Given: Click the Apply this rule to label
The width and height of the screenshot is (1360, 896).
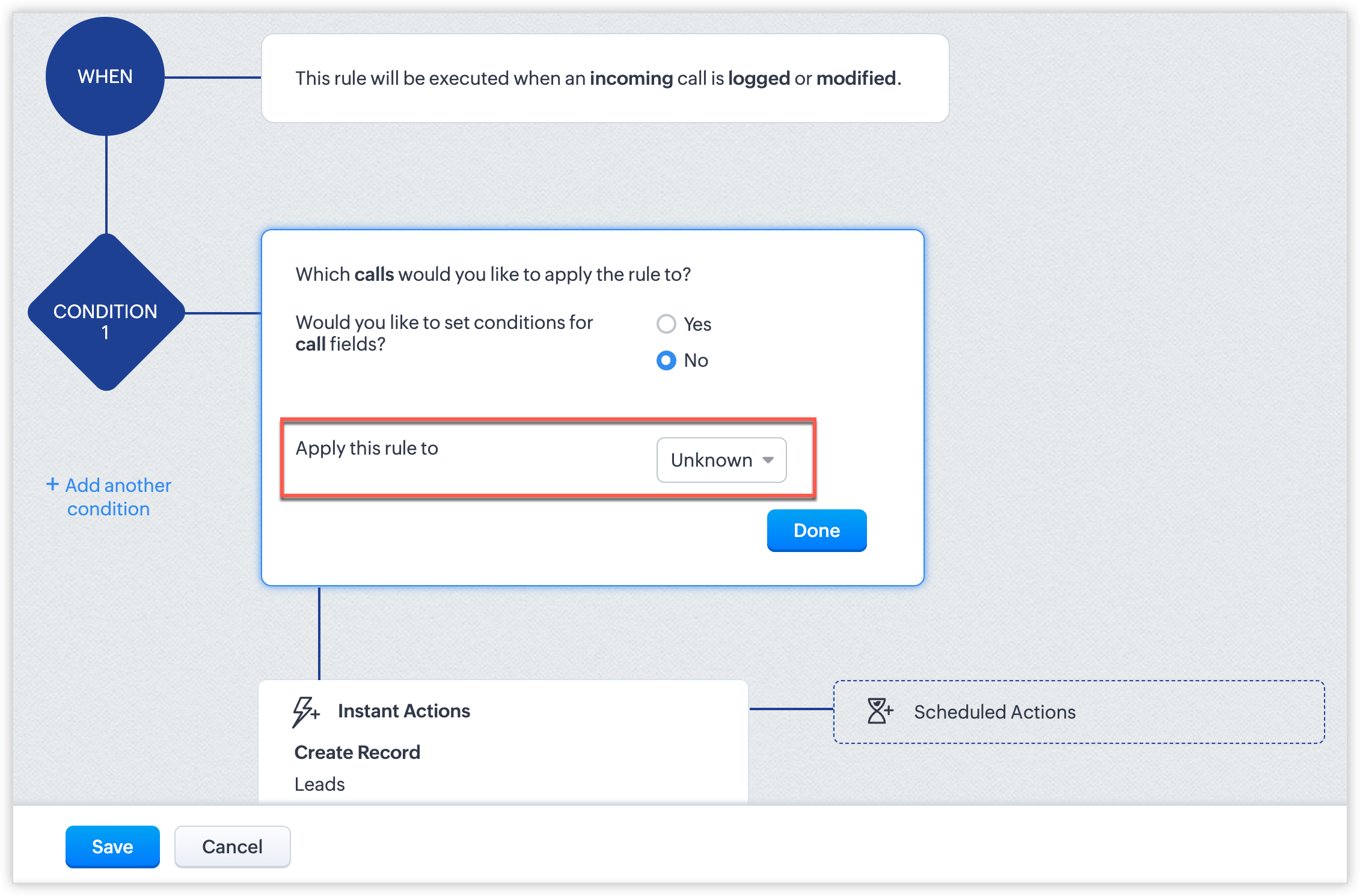Looking at the screenshot, I should 367,448.
